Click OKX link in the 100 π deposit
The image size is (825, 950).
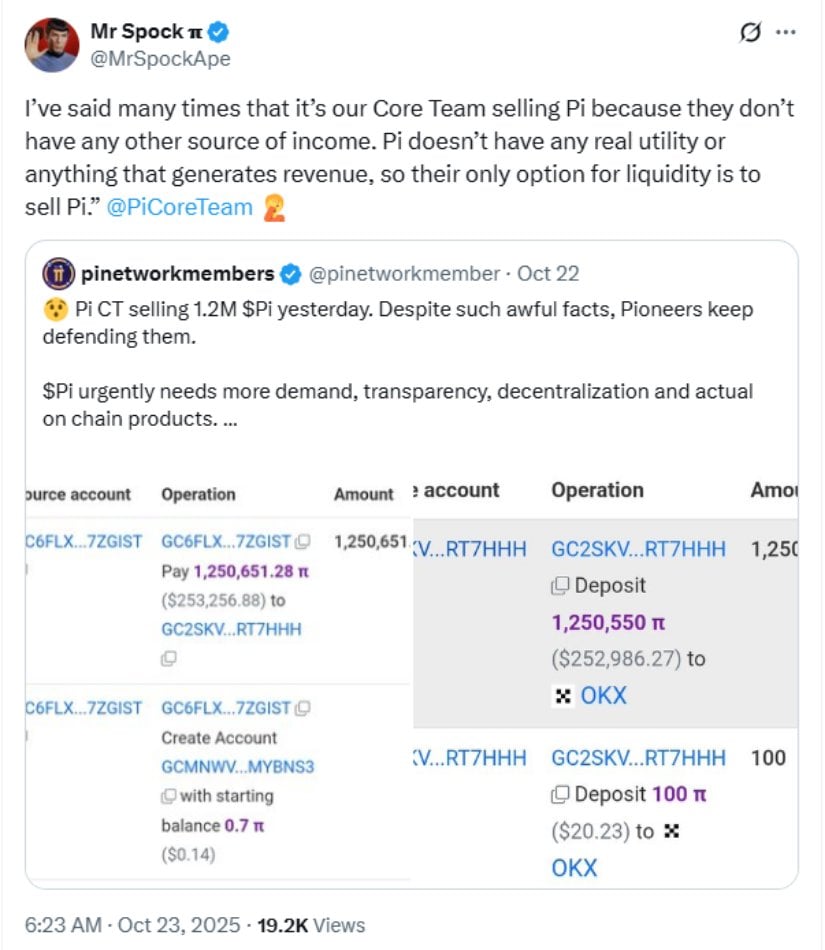tap(574, 867)
